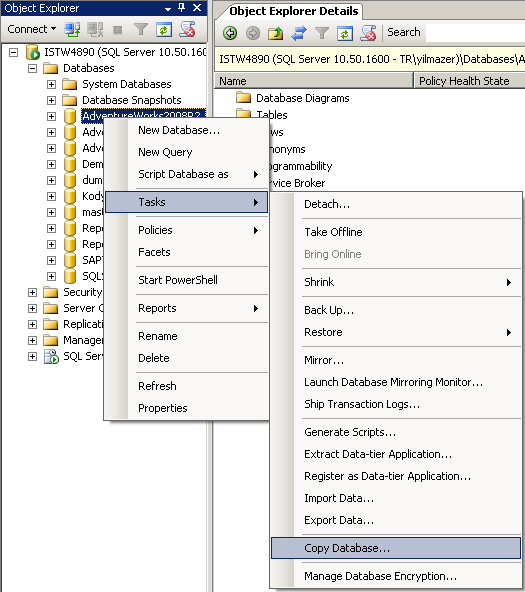Choose Take Offline
Screen dimensions: 525x592
pos(396,232)
